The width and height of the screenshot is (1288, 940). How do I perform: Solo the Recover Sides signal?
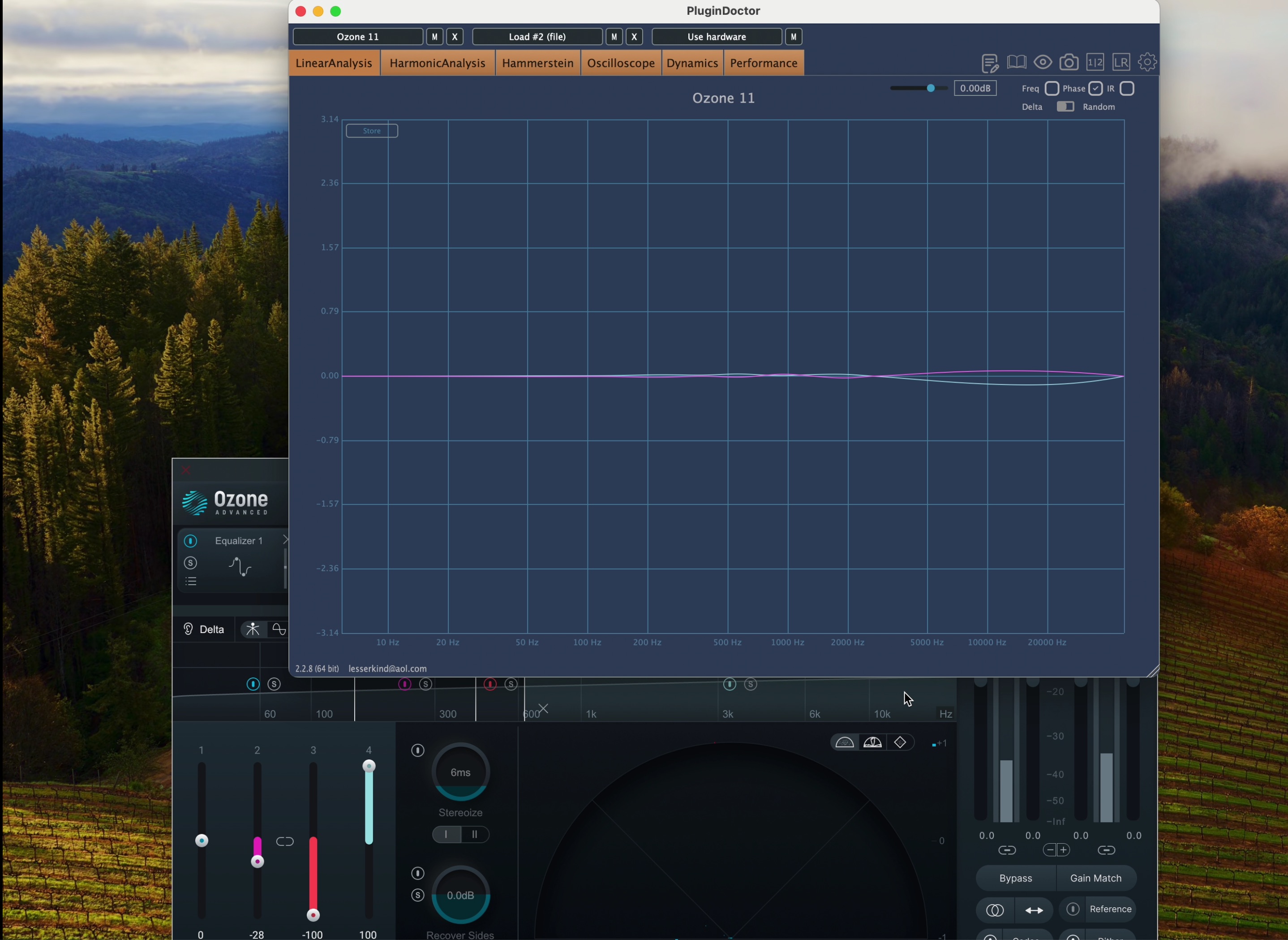[418, 896]
